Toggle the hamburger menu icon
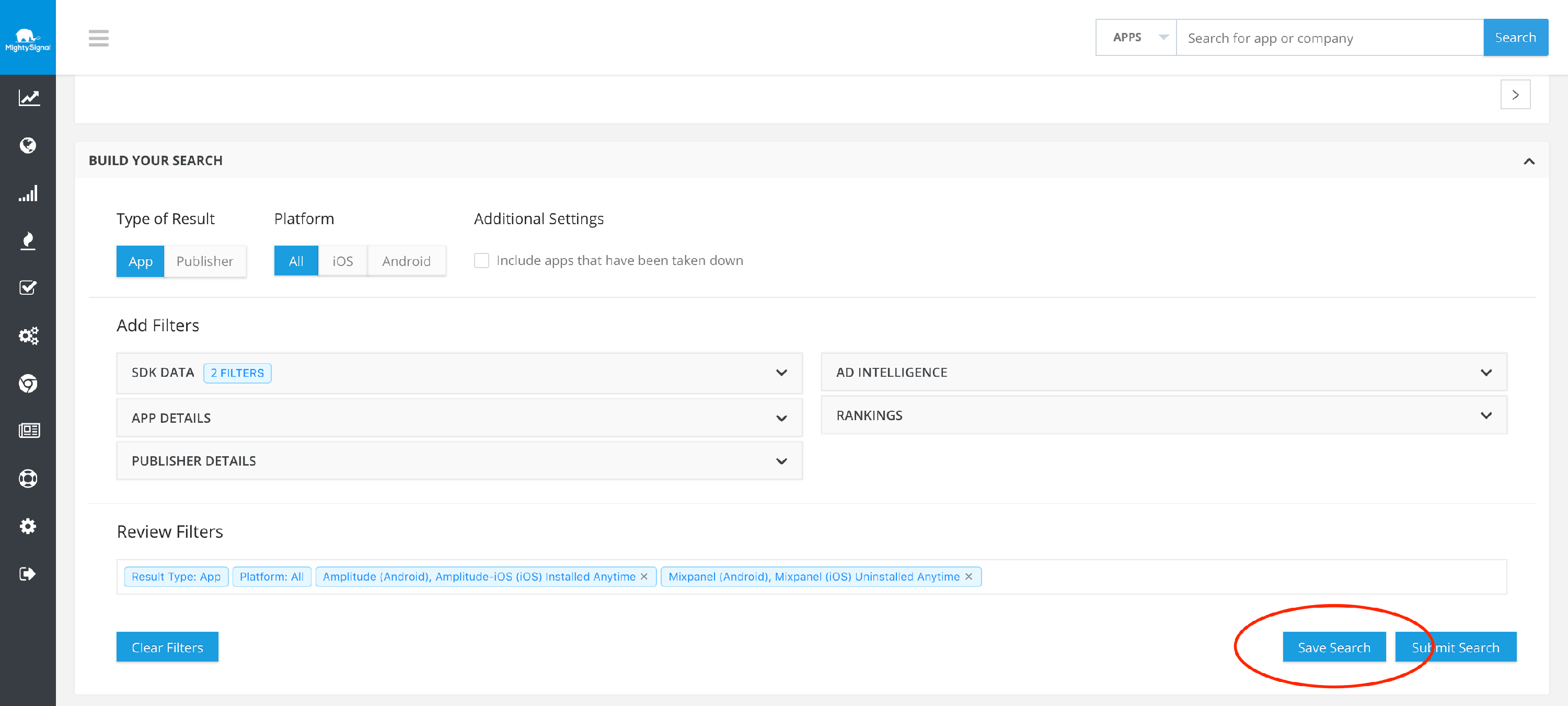Image resolution: width=1568 pixels, height=706 pixels. (99, 38)
